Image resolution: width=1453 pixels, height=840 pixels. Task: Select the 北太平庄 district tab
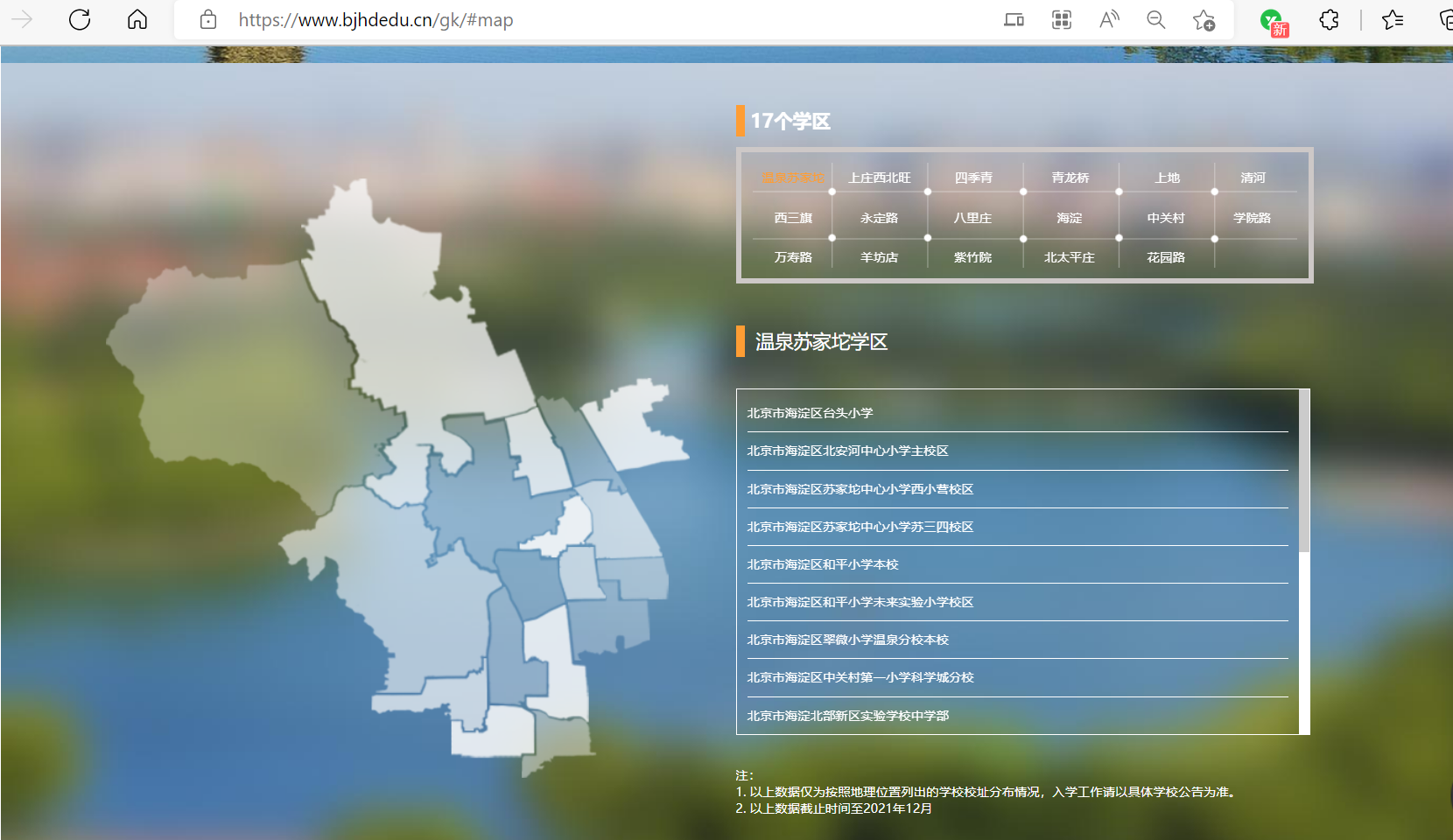tap(1069, 257)
